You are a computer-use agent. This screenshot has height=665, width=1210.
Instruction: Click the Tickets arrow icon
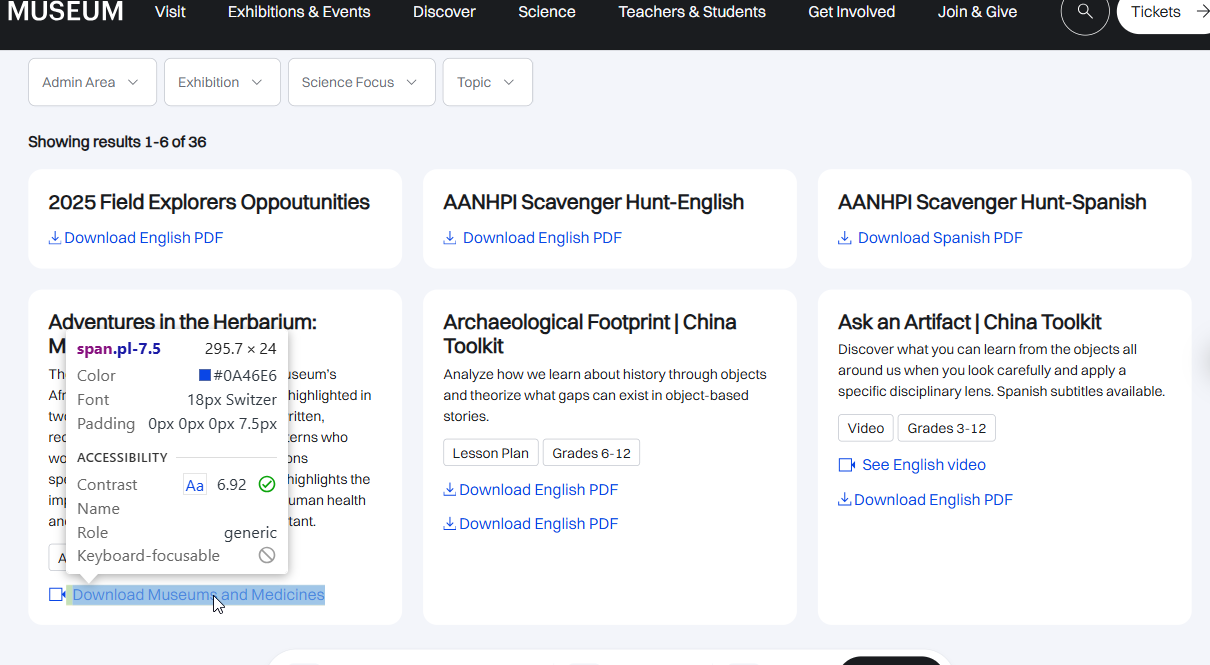(1201, 12)
